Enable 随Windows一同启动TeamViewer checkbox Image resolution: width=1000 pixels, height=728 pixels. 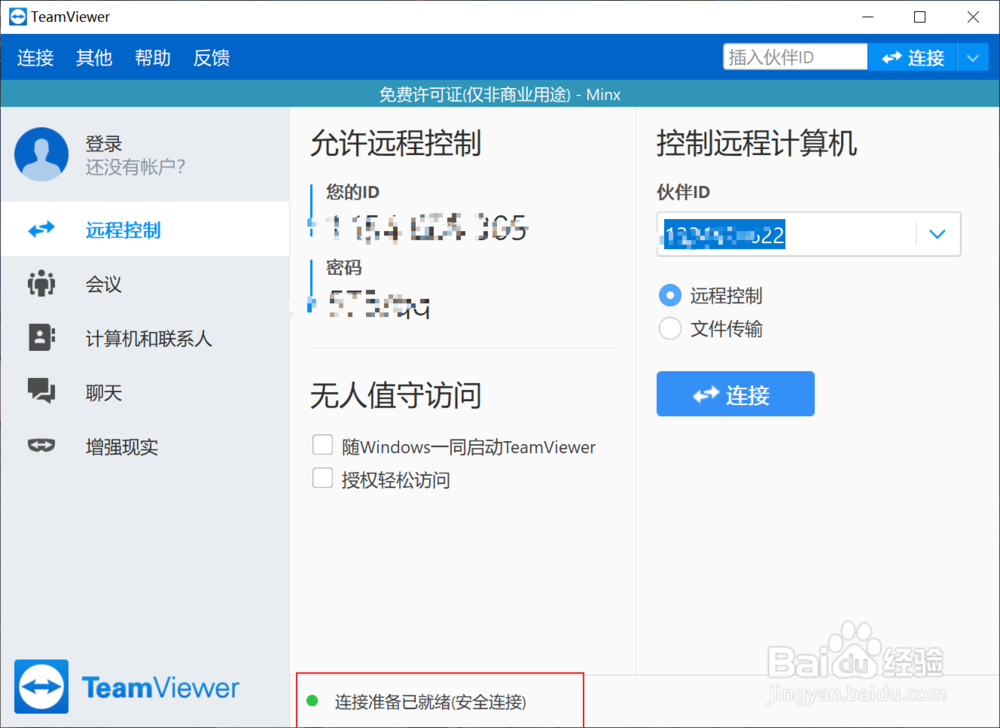point(323,445)
